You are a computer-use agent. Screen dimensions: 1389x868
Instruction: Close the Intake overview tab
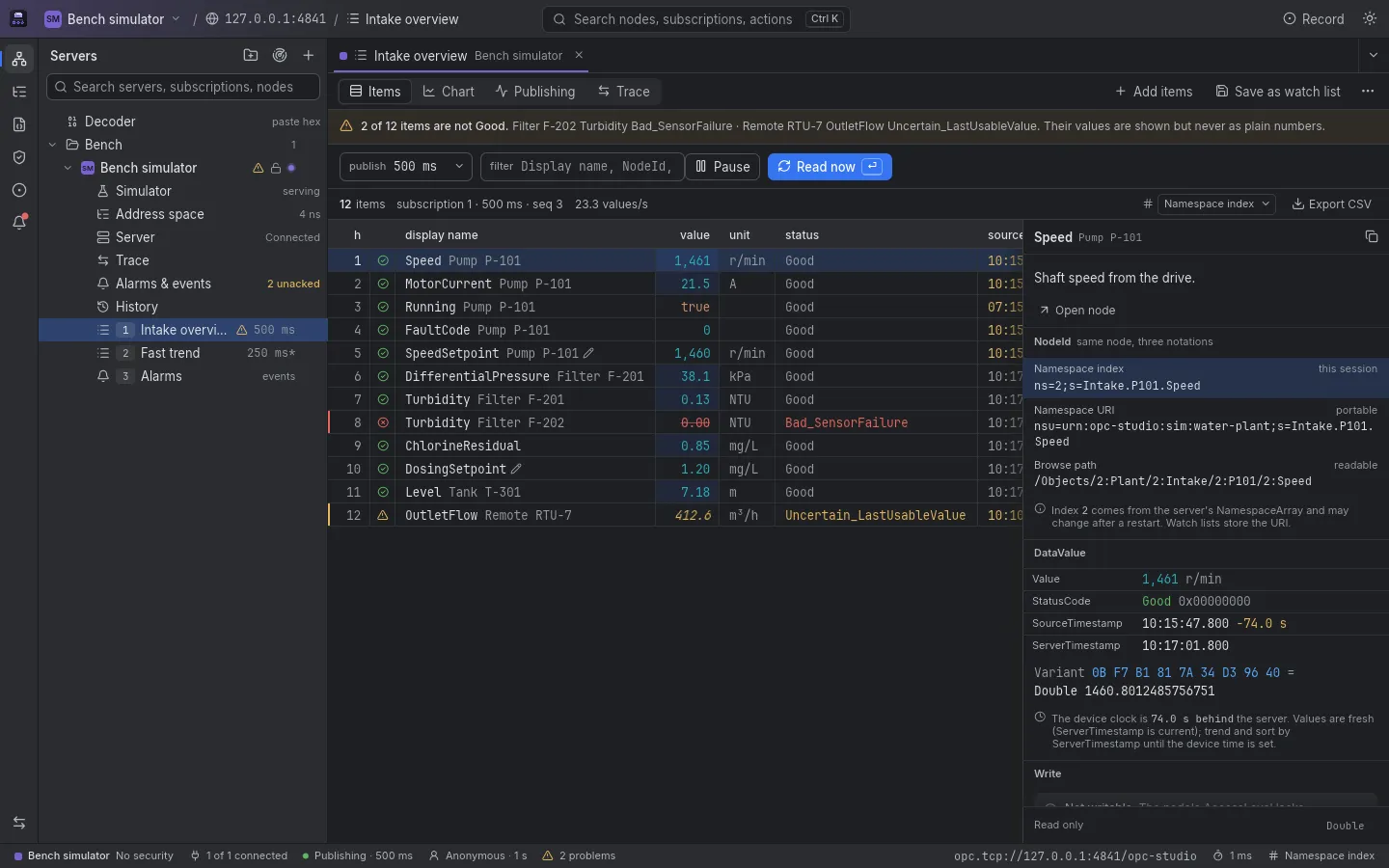(x=579, y=55)
